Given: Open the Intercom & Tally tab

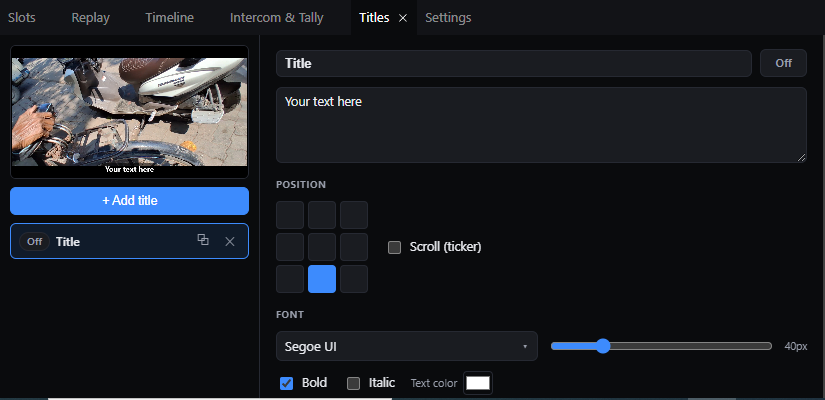Looking at the screenshot, I should tap(277, 17).
